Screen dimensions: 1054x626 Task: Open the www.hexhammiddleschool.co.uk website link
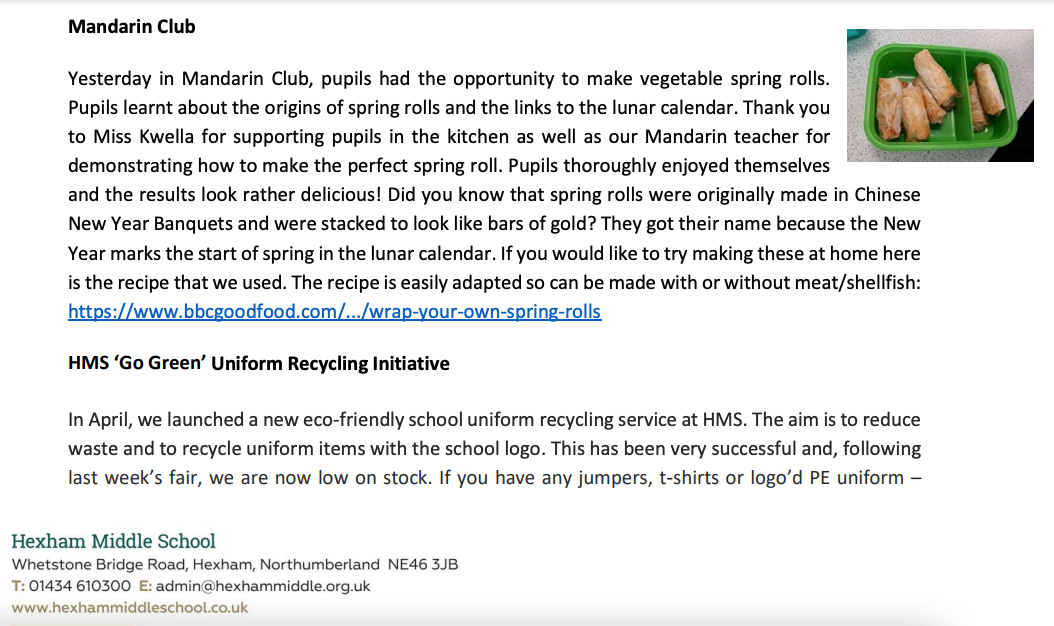tap(129, 607)
